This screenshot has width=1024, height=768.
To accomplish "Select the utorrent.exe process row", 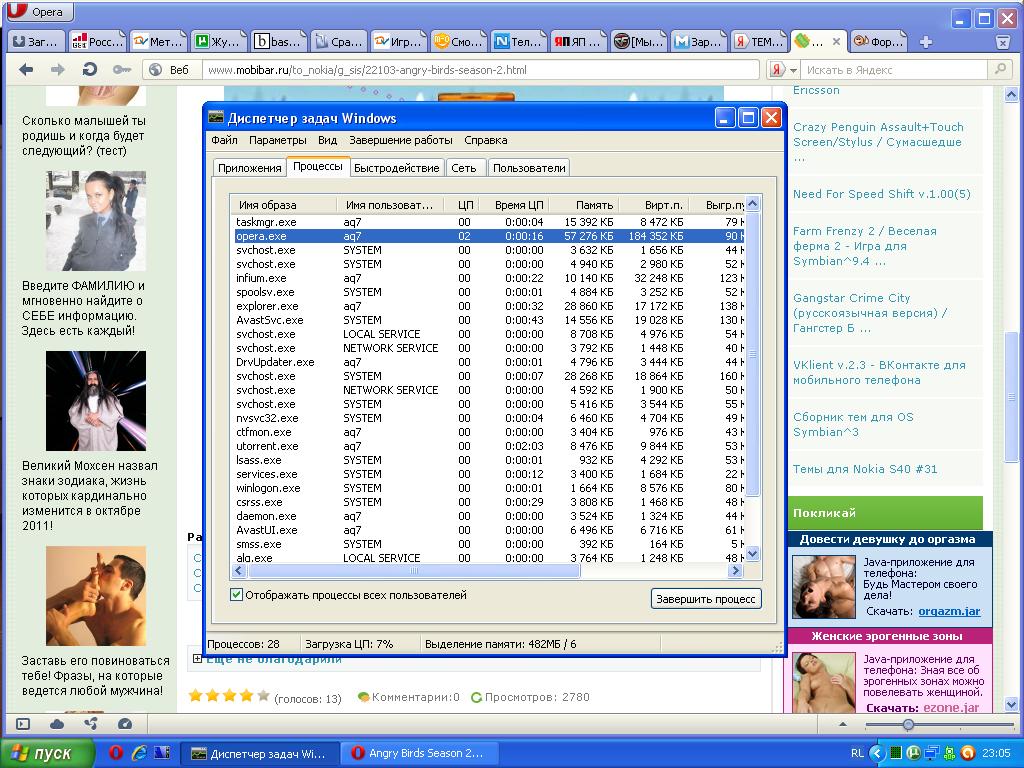I will click(489, 446).
